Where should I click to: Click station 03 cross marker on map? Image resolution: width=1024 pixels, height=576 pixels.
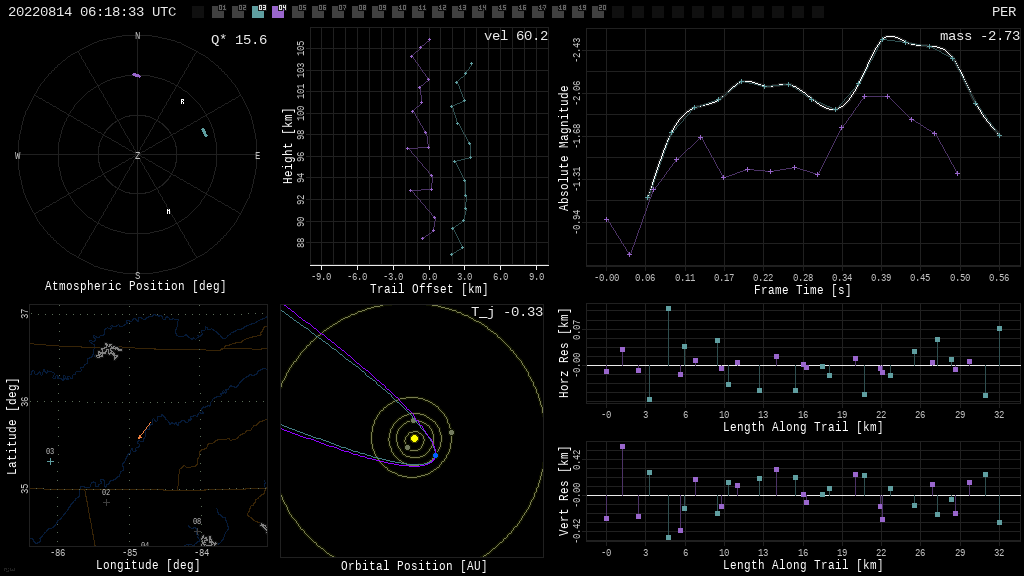tap(50, 461)
